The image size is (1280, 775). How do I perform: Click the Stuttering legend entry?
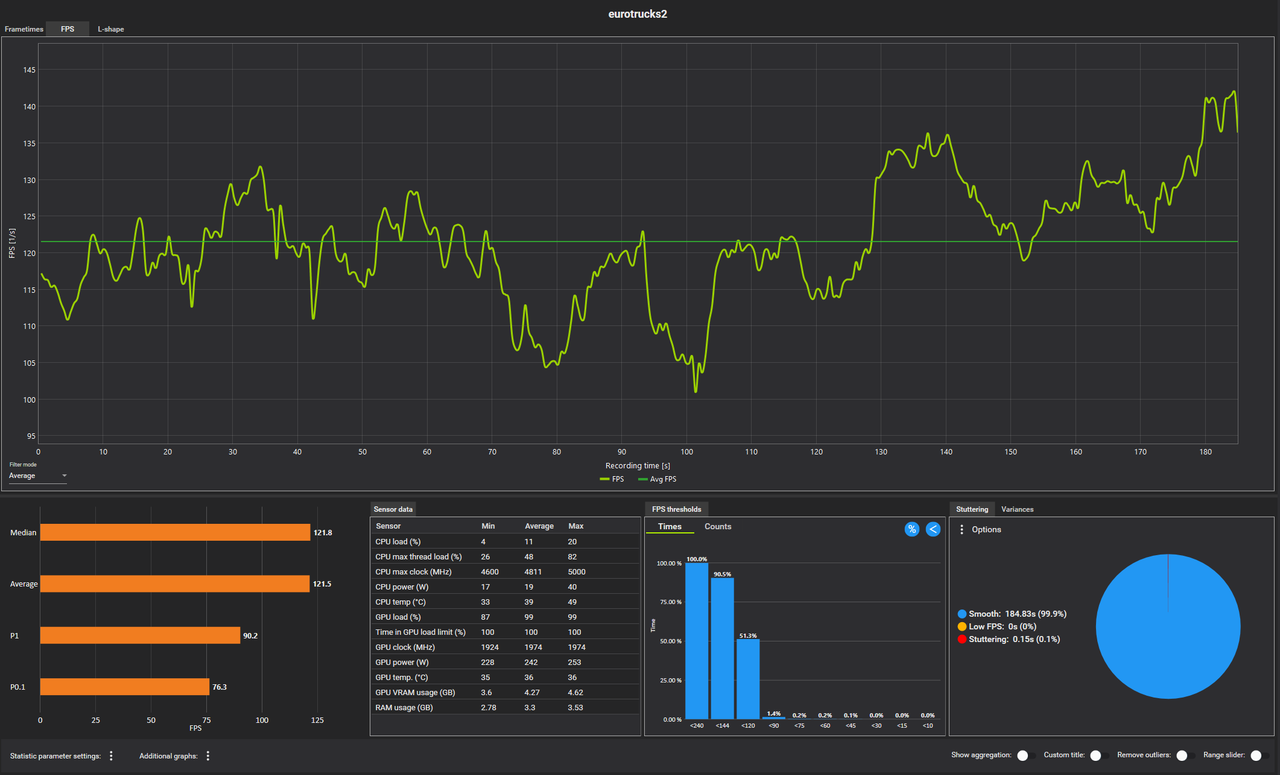(1008, 639)
